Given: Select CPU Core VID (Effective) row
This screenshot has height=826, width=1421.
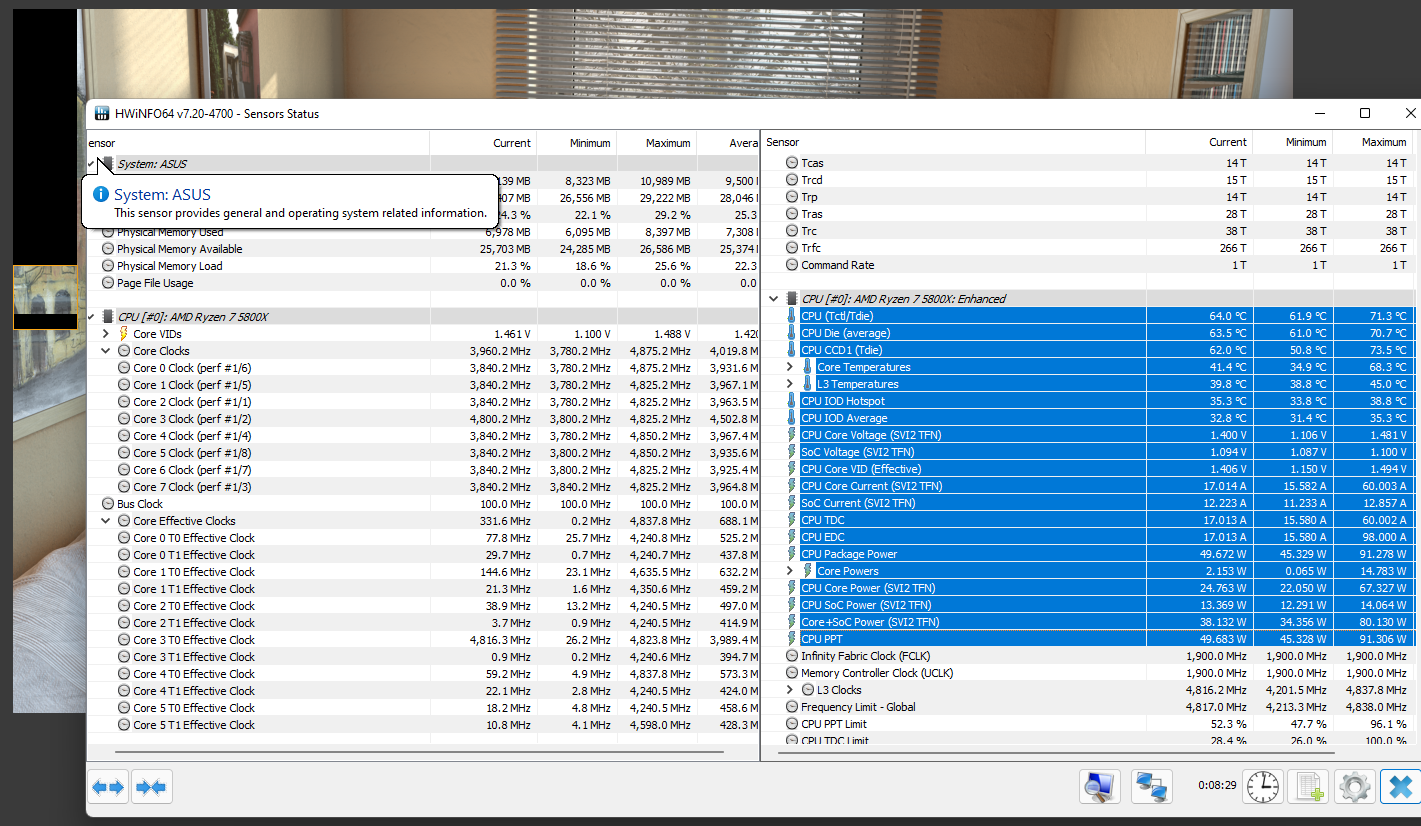Looking at the screenshot, I should [1090, 469].
